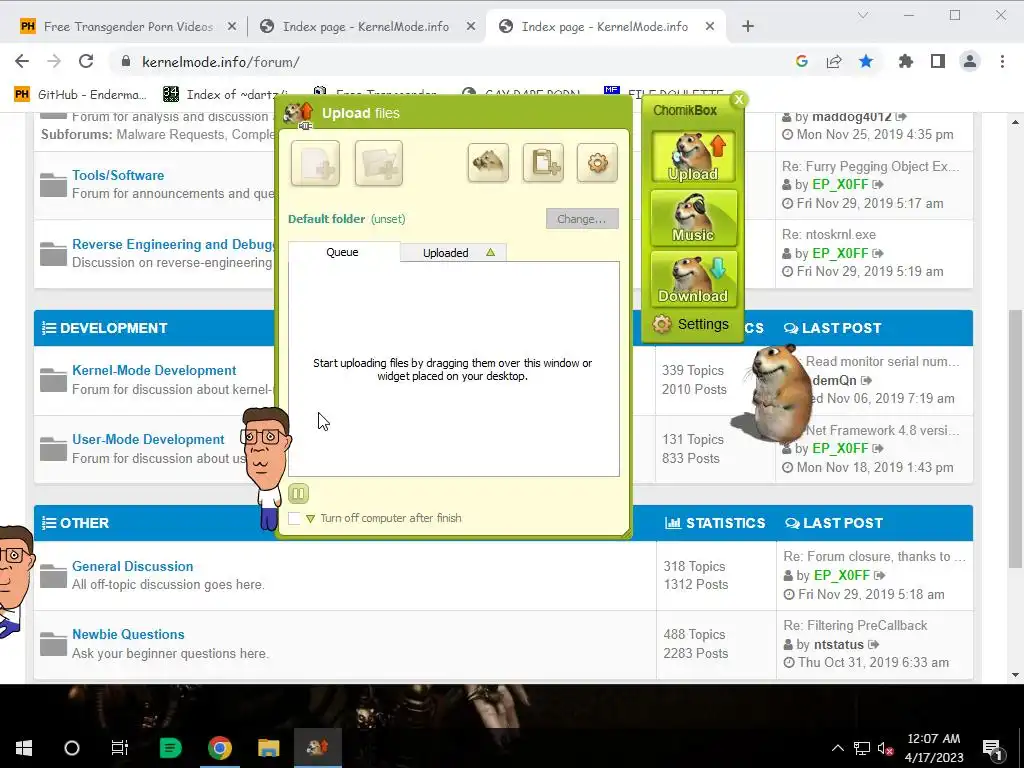This screenshot has width=1024, height=768.
Task: Open Upload in ChomikBox widget
Action: pyautogui.click(x=693, y=157)
